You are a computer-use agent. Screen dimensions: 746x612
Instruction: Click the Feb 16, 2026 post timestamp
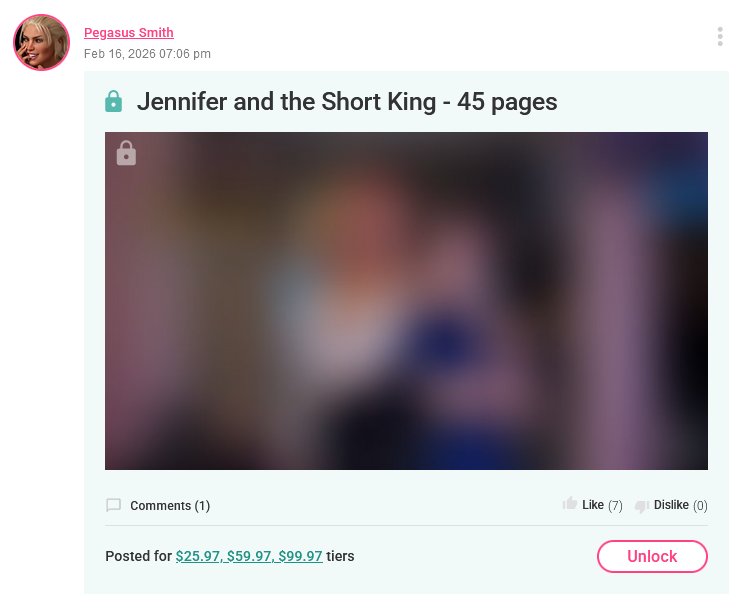147,54
